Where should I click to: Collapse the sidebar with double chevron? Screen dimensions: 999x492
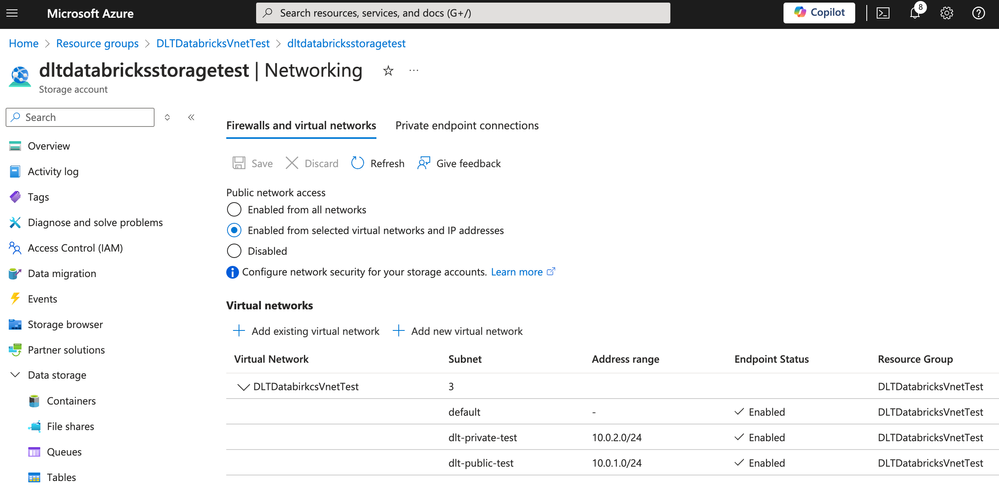(x=190, y=117)
